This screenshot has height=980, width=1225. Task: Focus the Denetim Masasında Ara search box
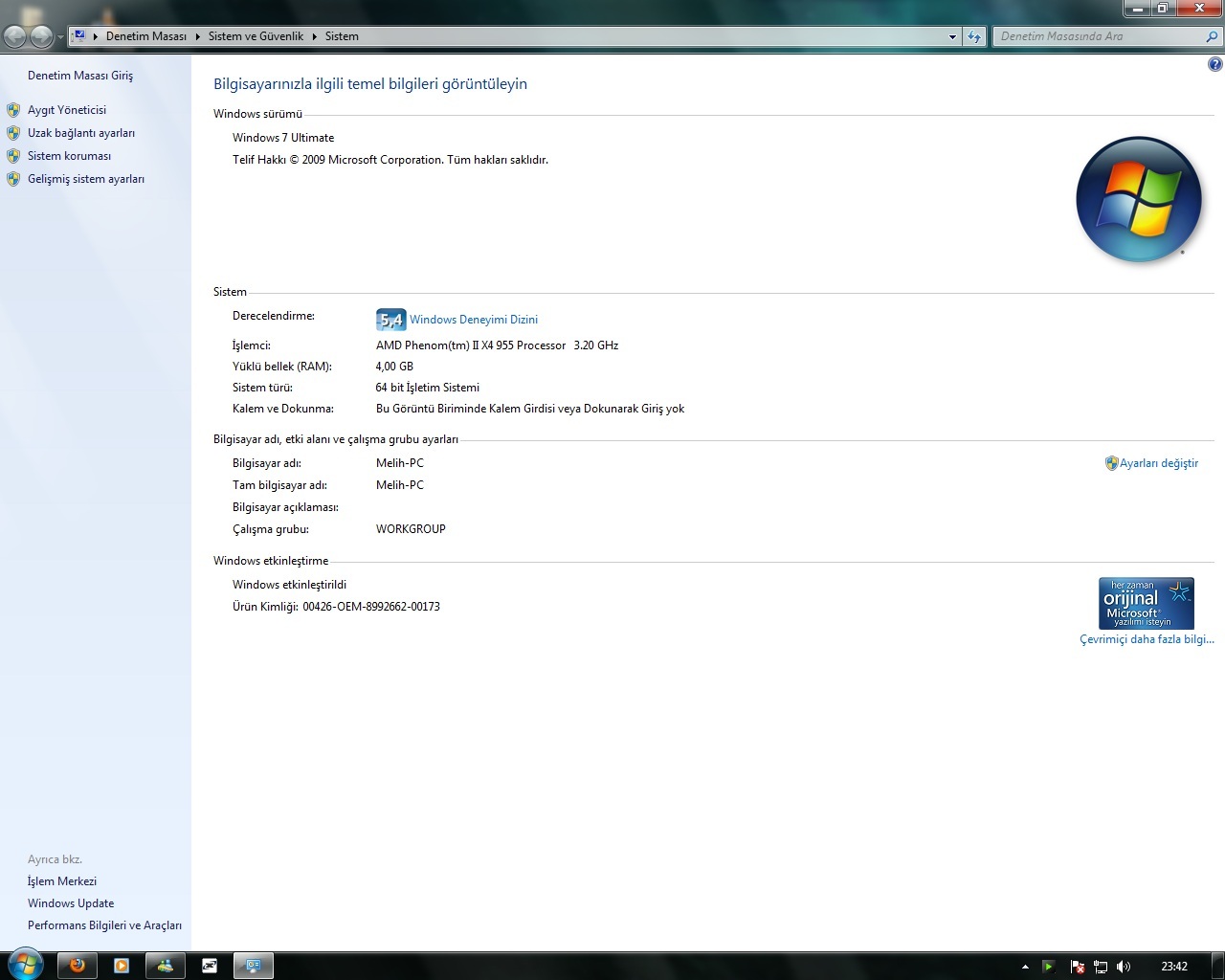(1098, 36)
